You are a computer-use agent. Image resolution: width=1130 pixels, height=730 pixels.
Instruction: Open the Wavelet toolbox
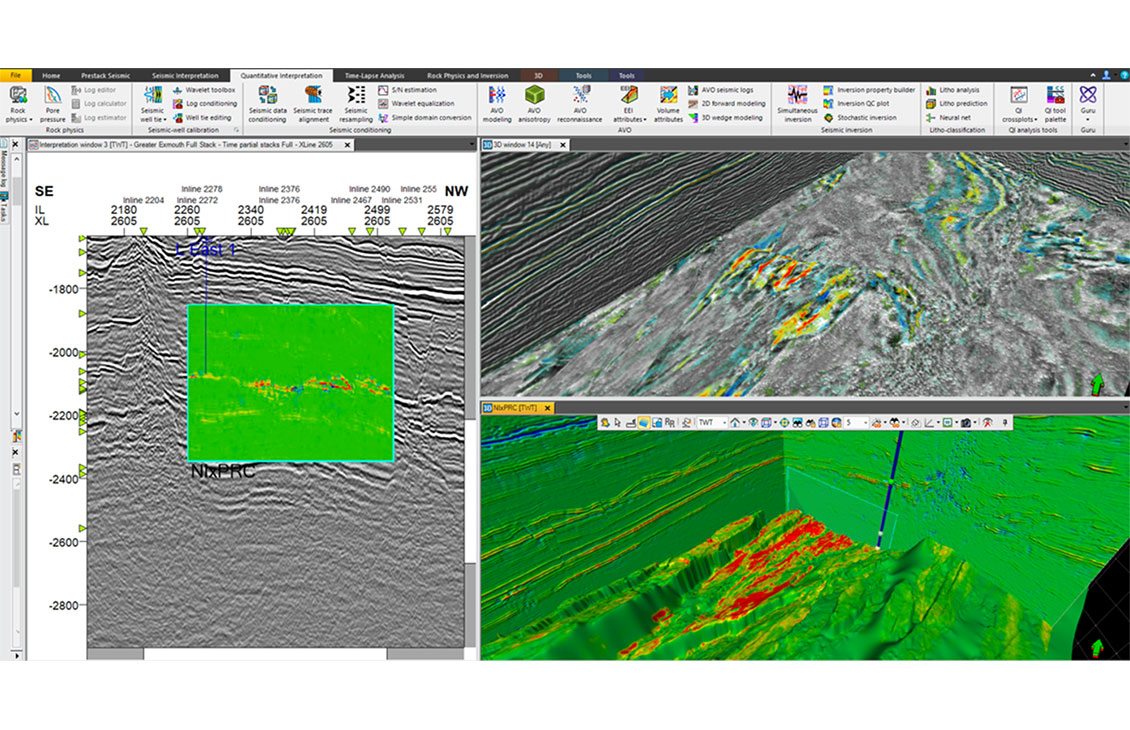click(204, 89)
